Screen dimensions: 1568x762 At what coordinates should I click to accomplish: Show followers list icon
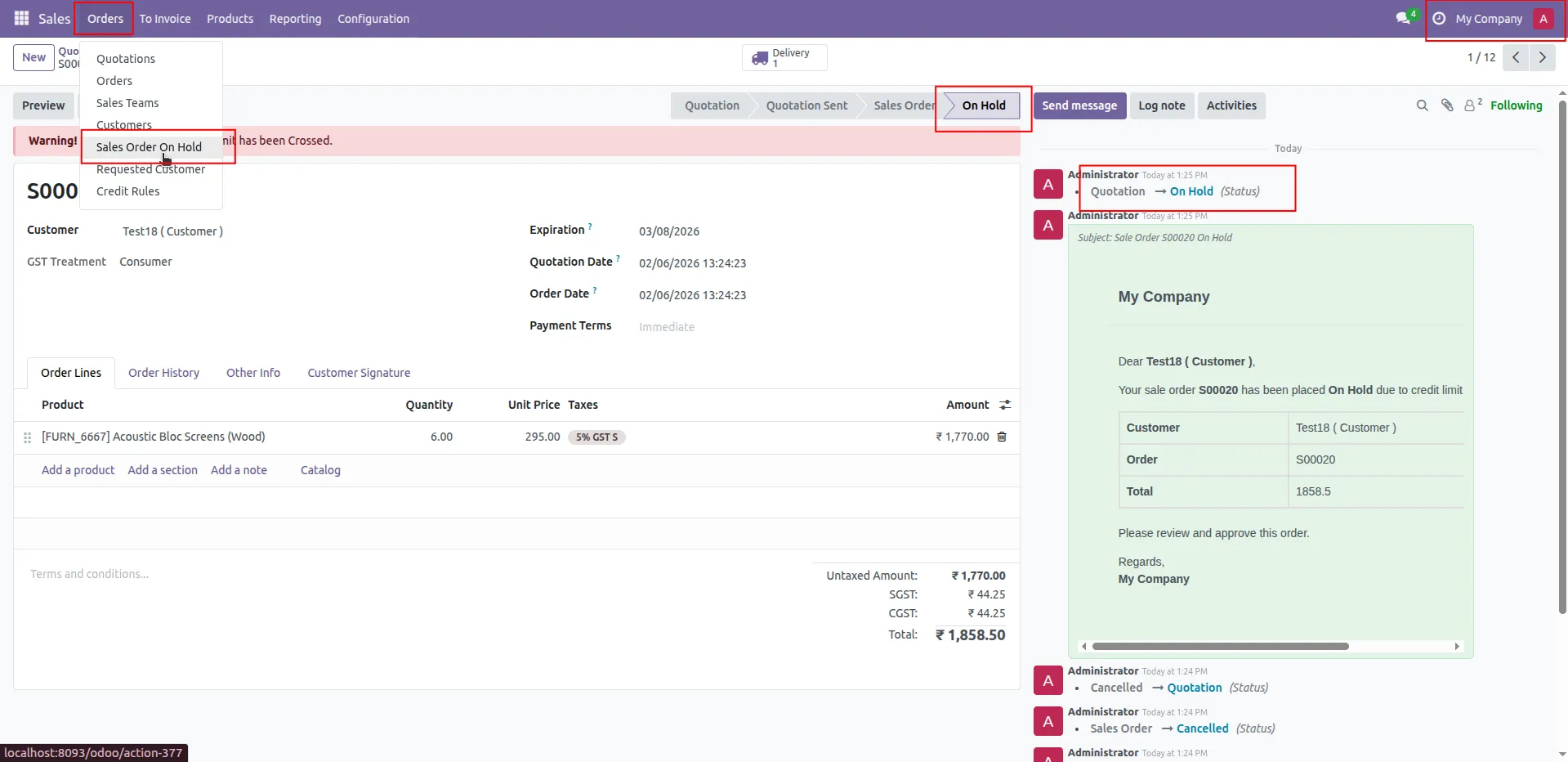1472,105
